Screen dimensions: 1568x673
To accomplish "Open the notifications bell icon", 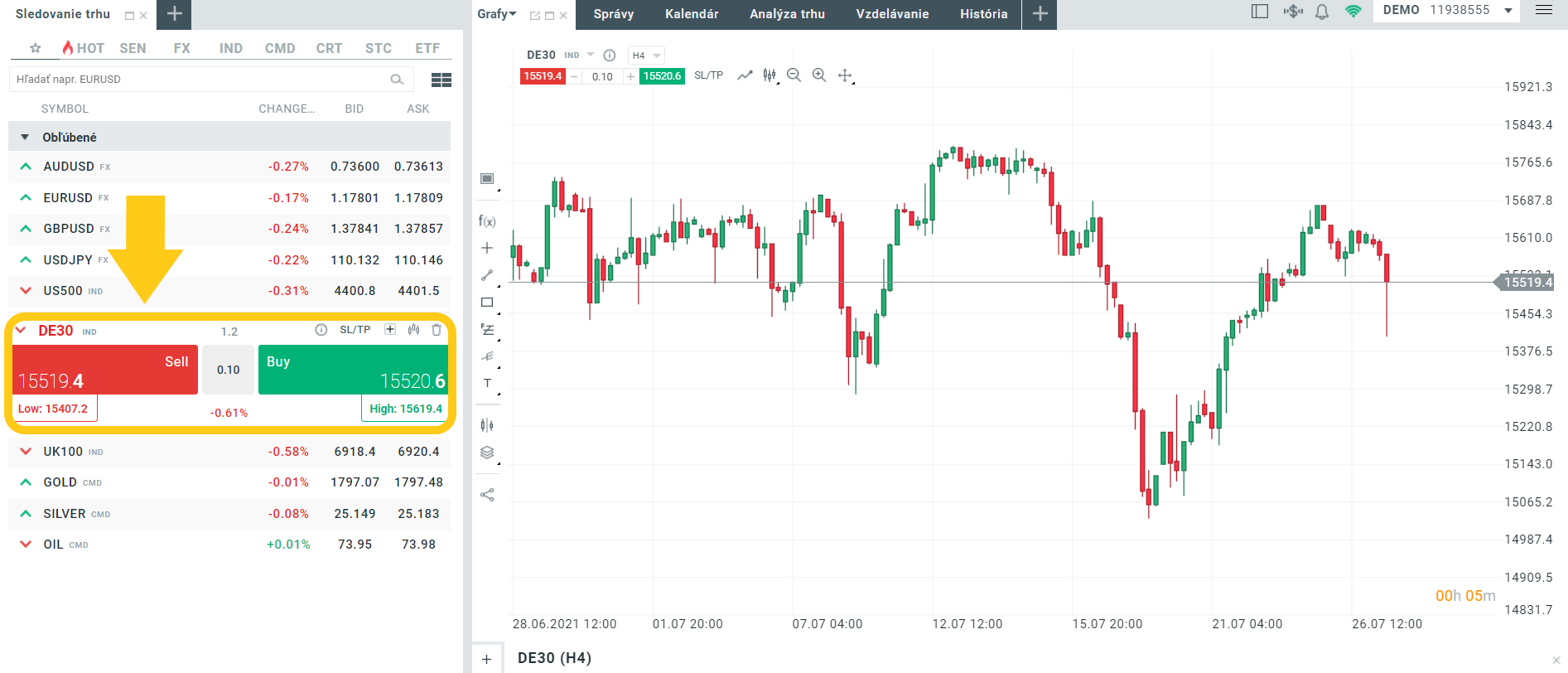I will [1322, 12].
